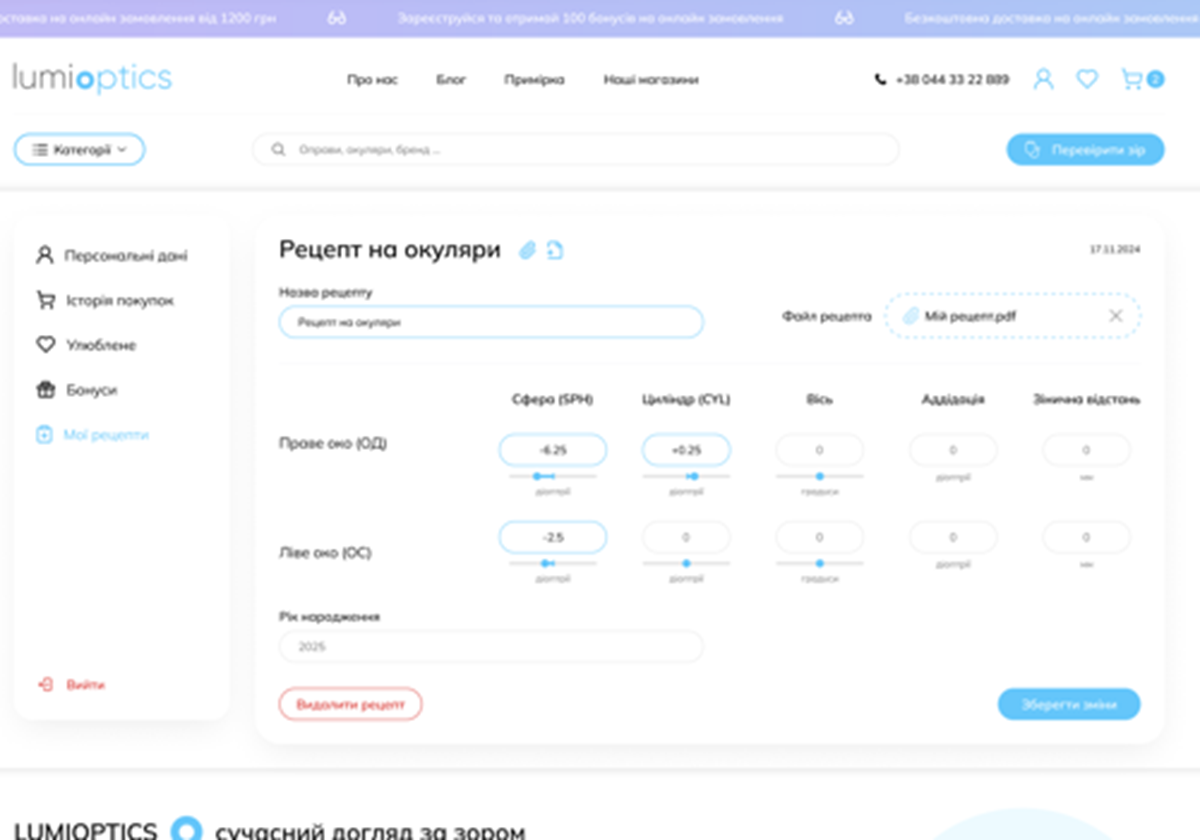This screenshot has height=840, width=1200.
Task: Click the lumioptics logo
Action: (x=92, y=78)
